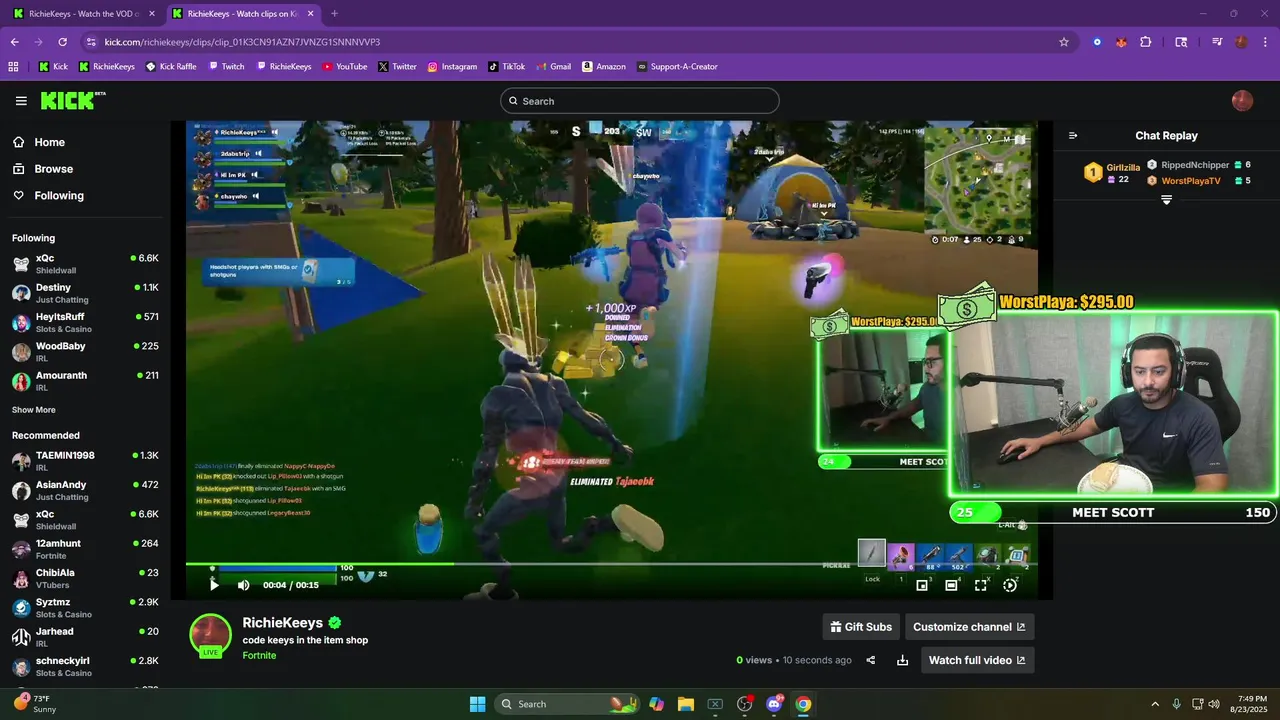
Task: Click the Girlzilla top gifter name
Action: point(1123,168)
